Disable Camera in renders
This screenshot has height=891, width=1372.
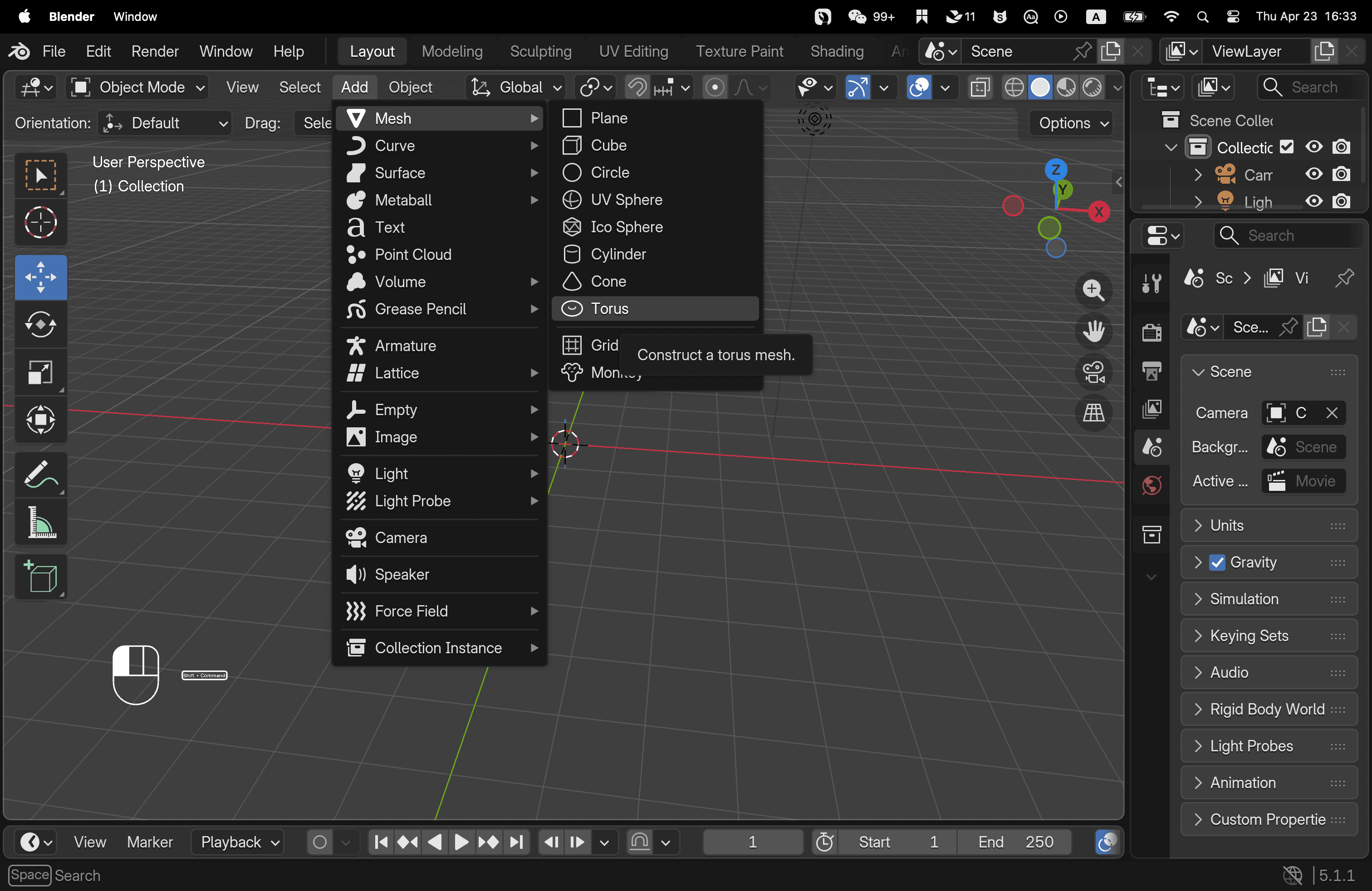(x=1341, y=174)
